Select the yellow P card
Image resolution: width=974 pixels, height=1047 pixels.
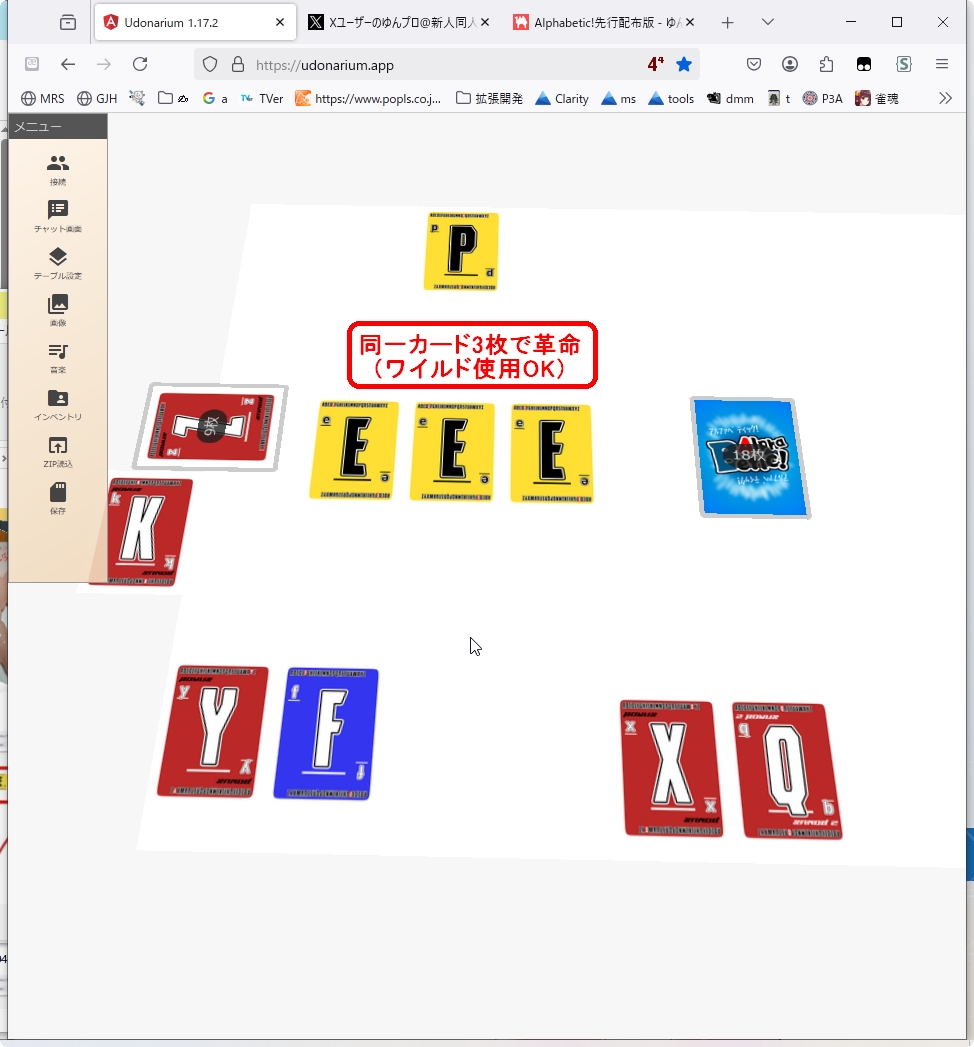461,251
